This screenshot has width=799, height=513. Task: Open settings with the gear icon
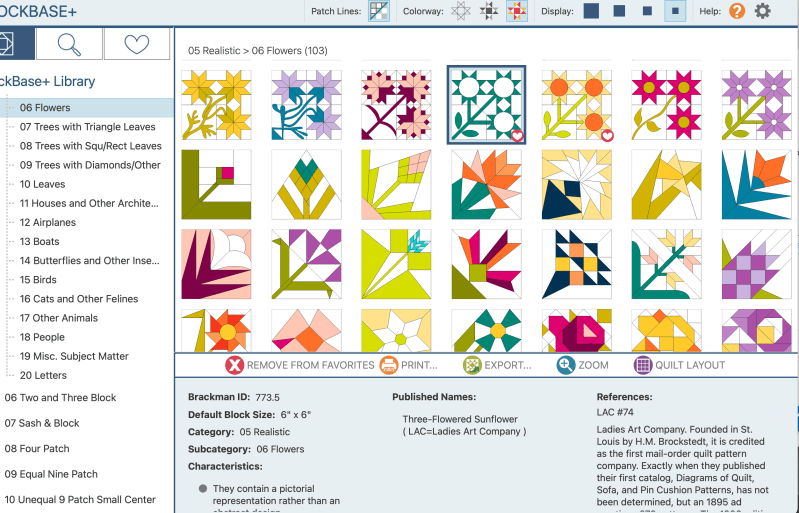763,11
